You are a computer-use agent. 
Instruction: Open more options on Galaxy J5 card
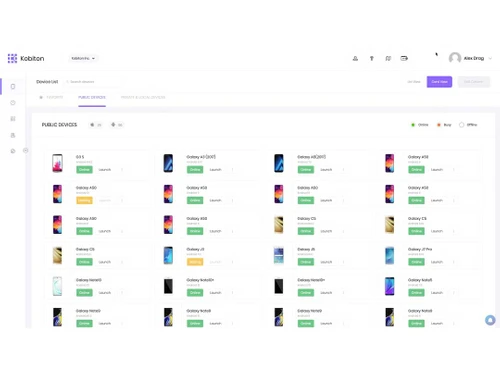tap(343, 262)
